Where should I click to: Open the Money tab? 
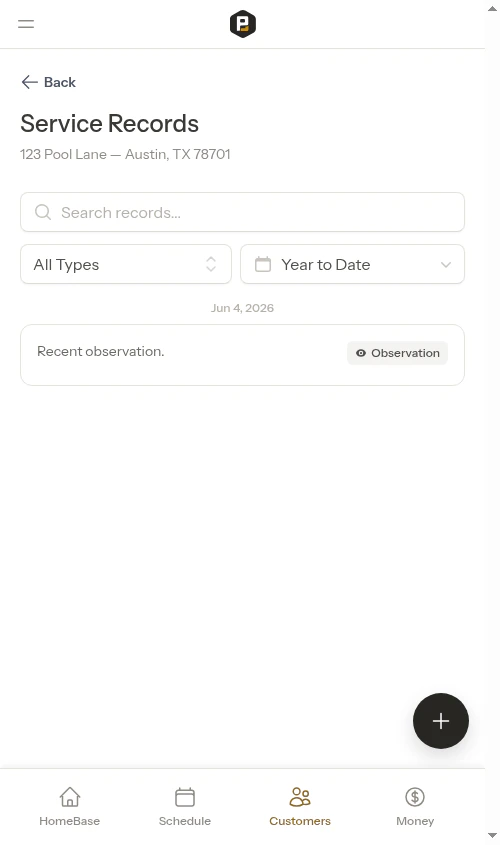coord(415,806)
